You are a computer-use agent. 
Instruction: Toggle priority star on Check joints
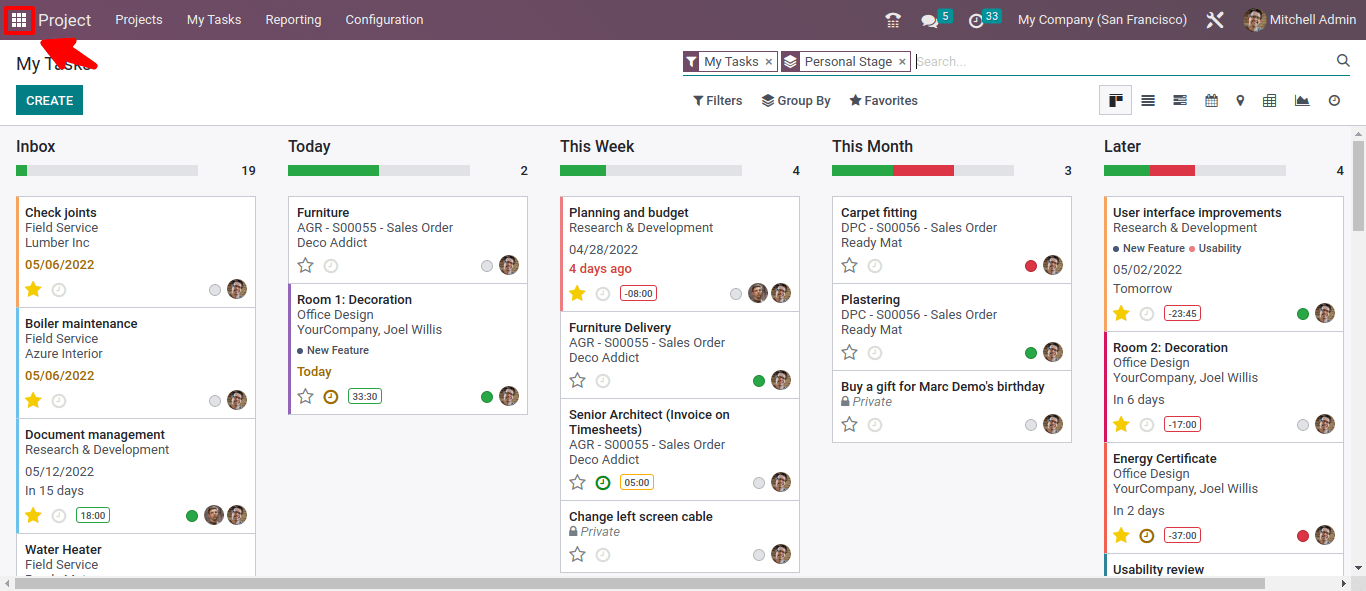tap(33, 289)
